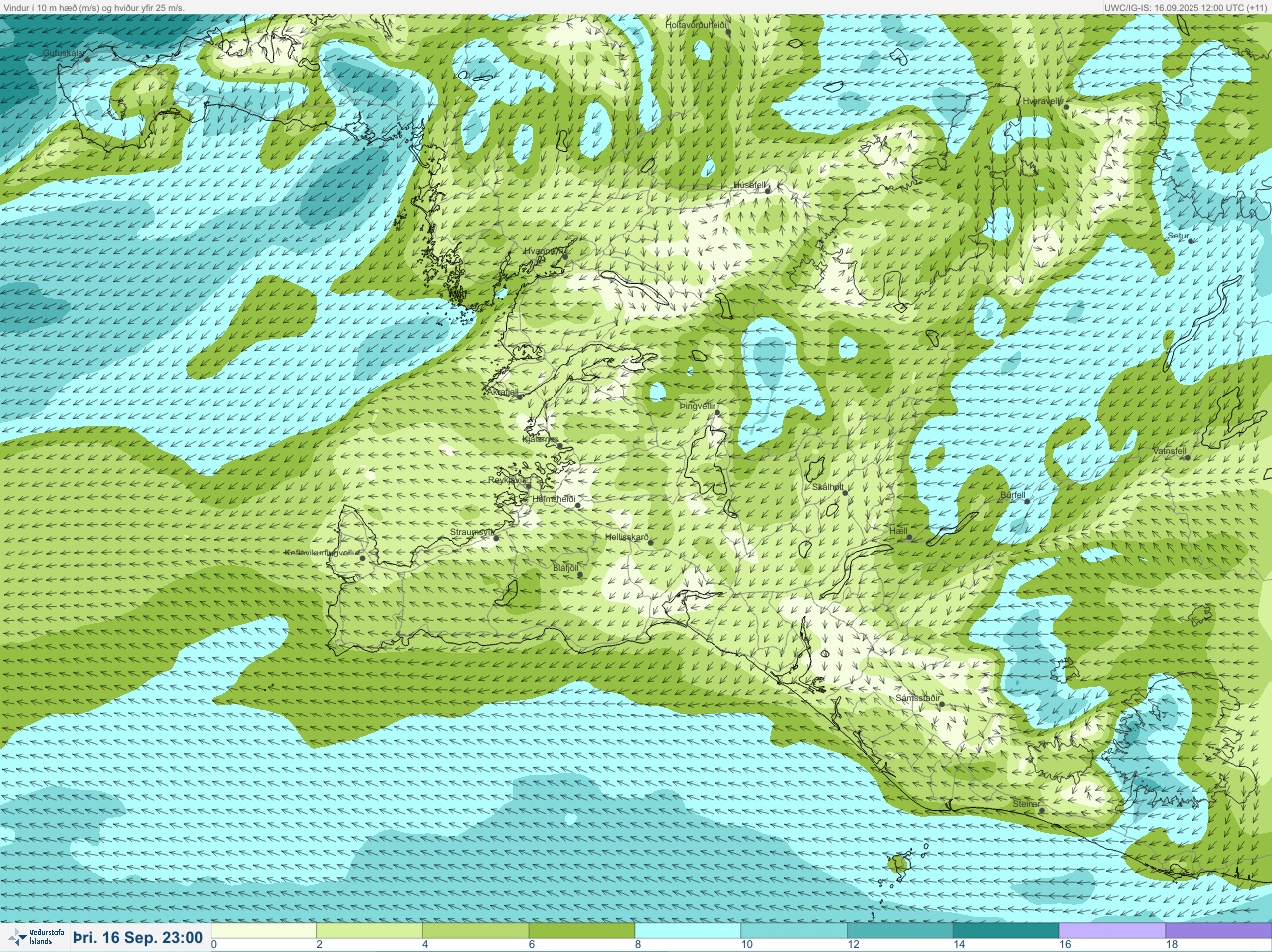Image resolution: width=1272 pixels, height=952 pixels.
Task: Select the 2–4 m/s legend swatch
Action: point(370,931)
